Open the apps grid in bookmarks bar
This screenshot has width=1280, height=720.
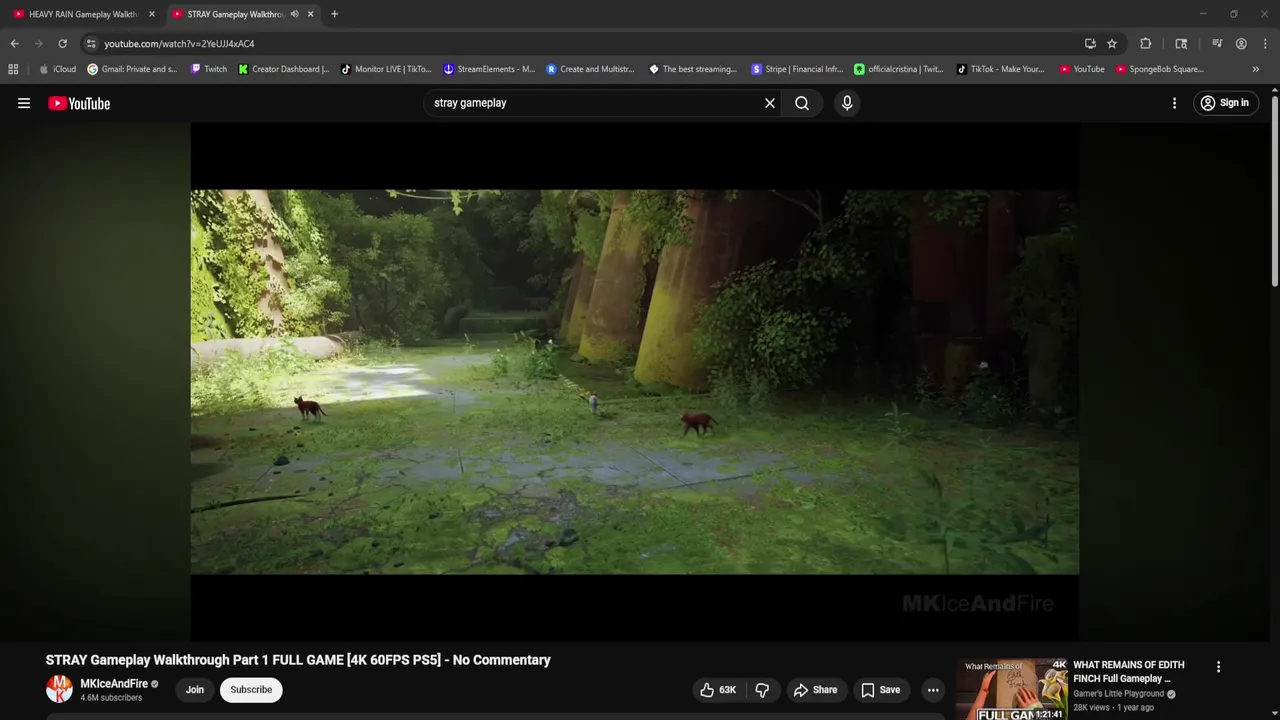pyautogui.click(x=13, y=69)
